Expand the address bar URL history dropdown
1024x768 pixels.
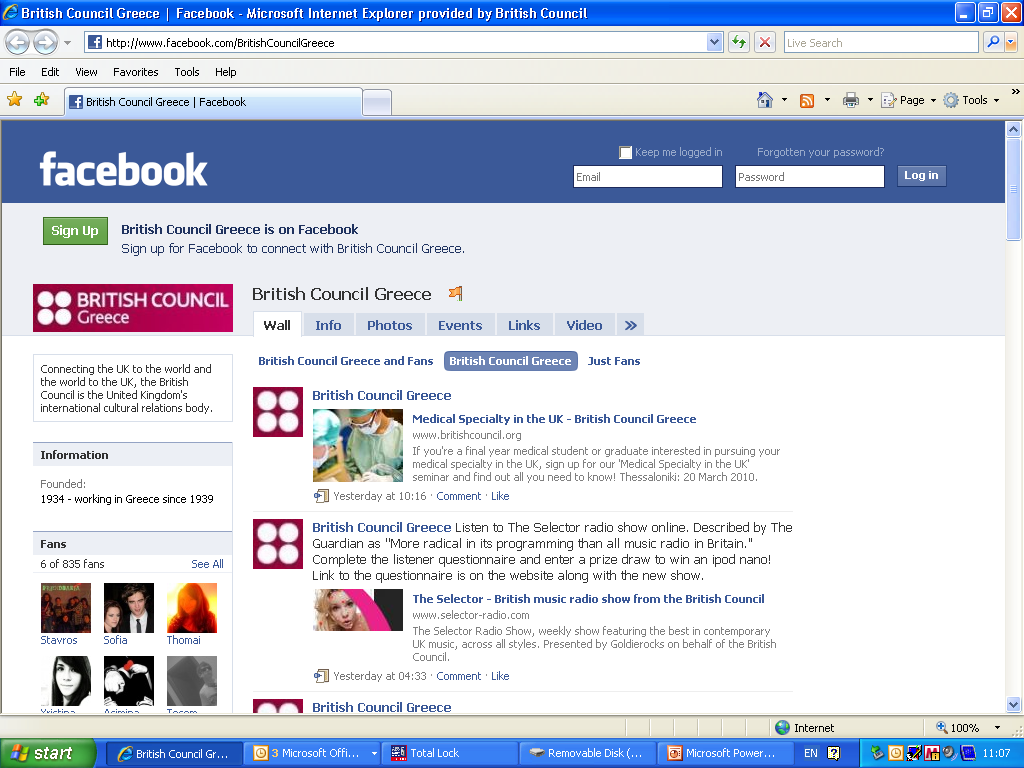tap(714, 42)
